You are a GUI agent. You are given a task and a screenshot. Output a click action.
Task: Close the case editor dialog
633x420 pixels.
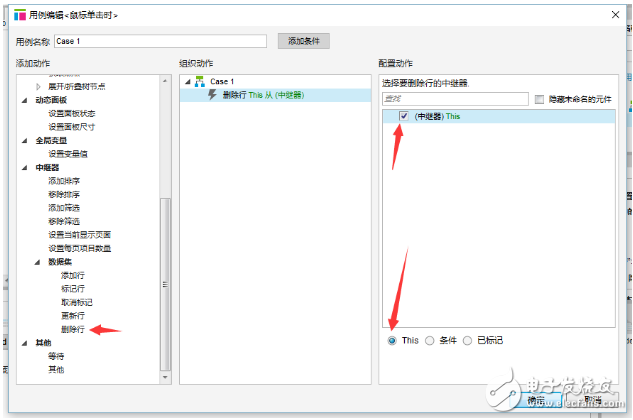(613, 15)
